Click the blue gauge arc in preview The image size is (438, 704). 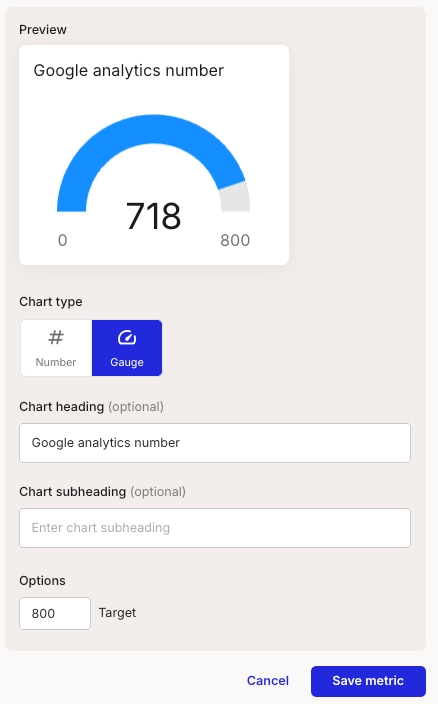click(x=153, y=129)
